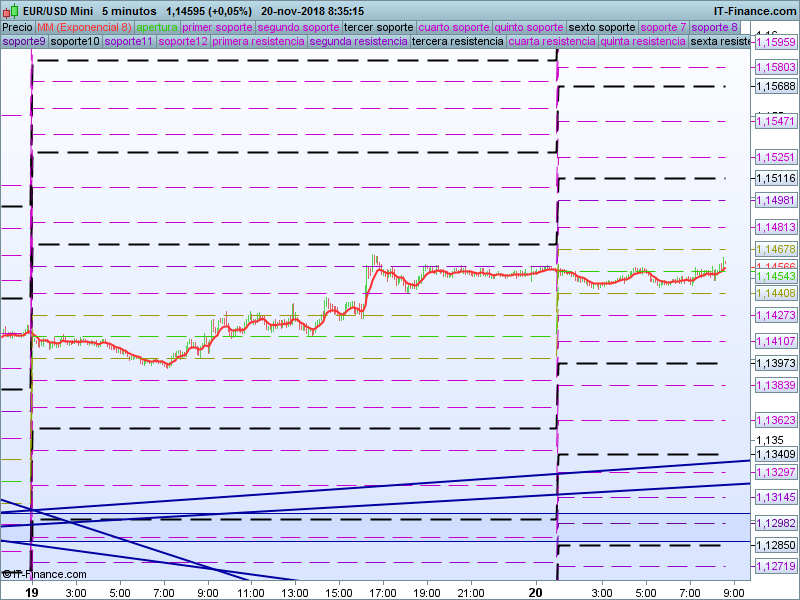Select the Precio legend label

(17, 27)
